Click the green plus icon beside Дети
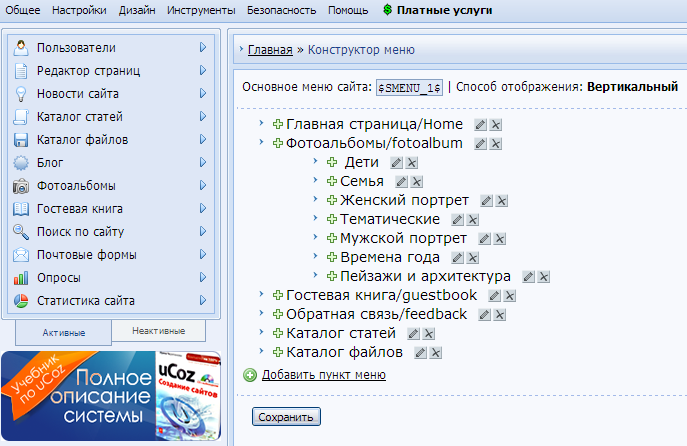 [x=332, y=163]
